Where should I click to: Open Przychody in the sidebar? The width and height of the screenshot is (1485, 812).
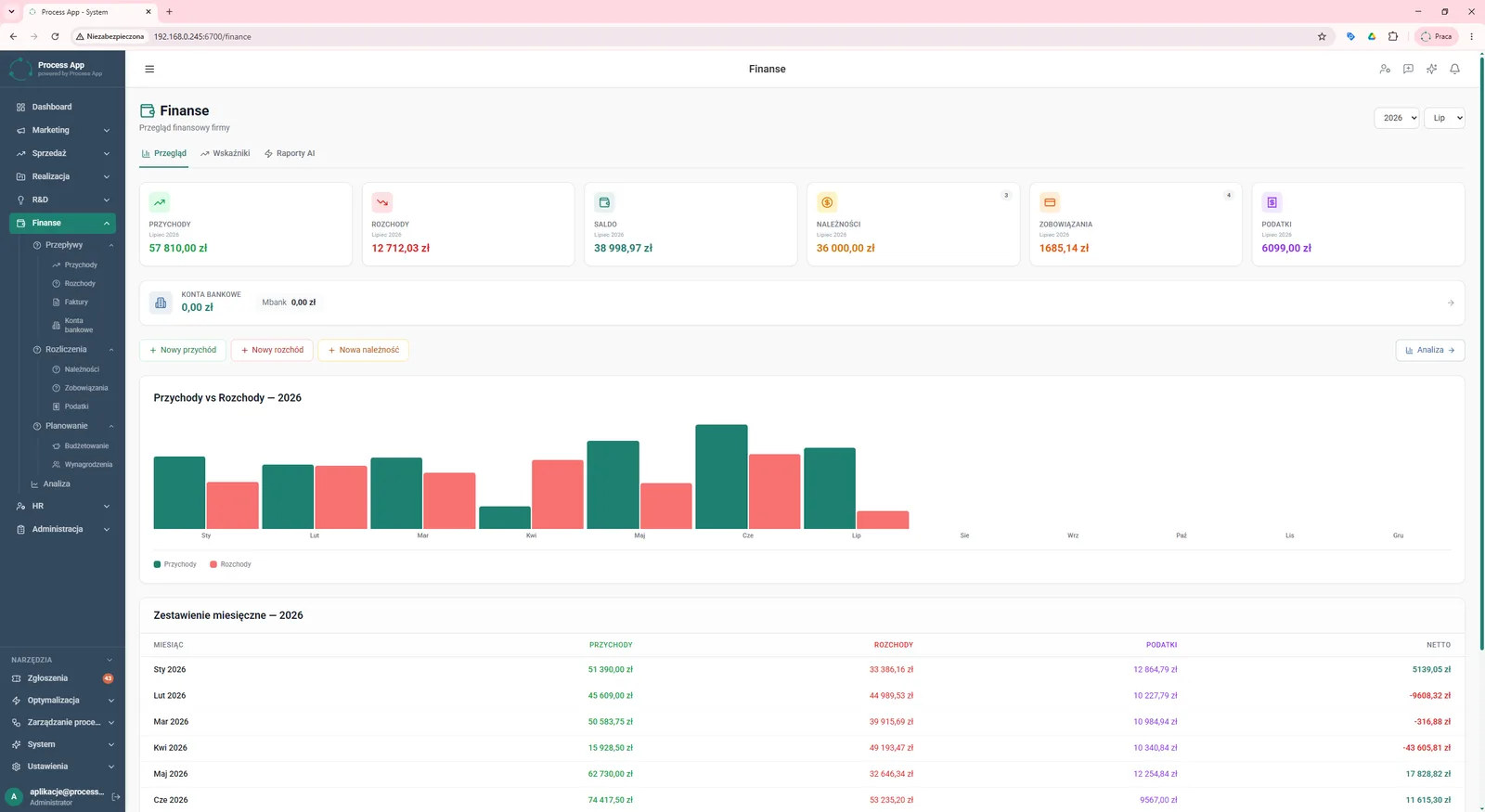tap(81, 265)
